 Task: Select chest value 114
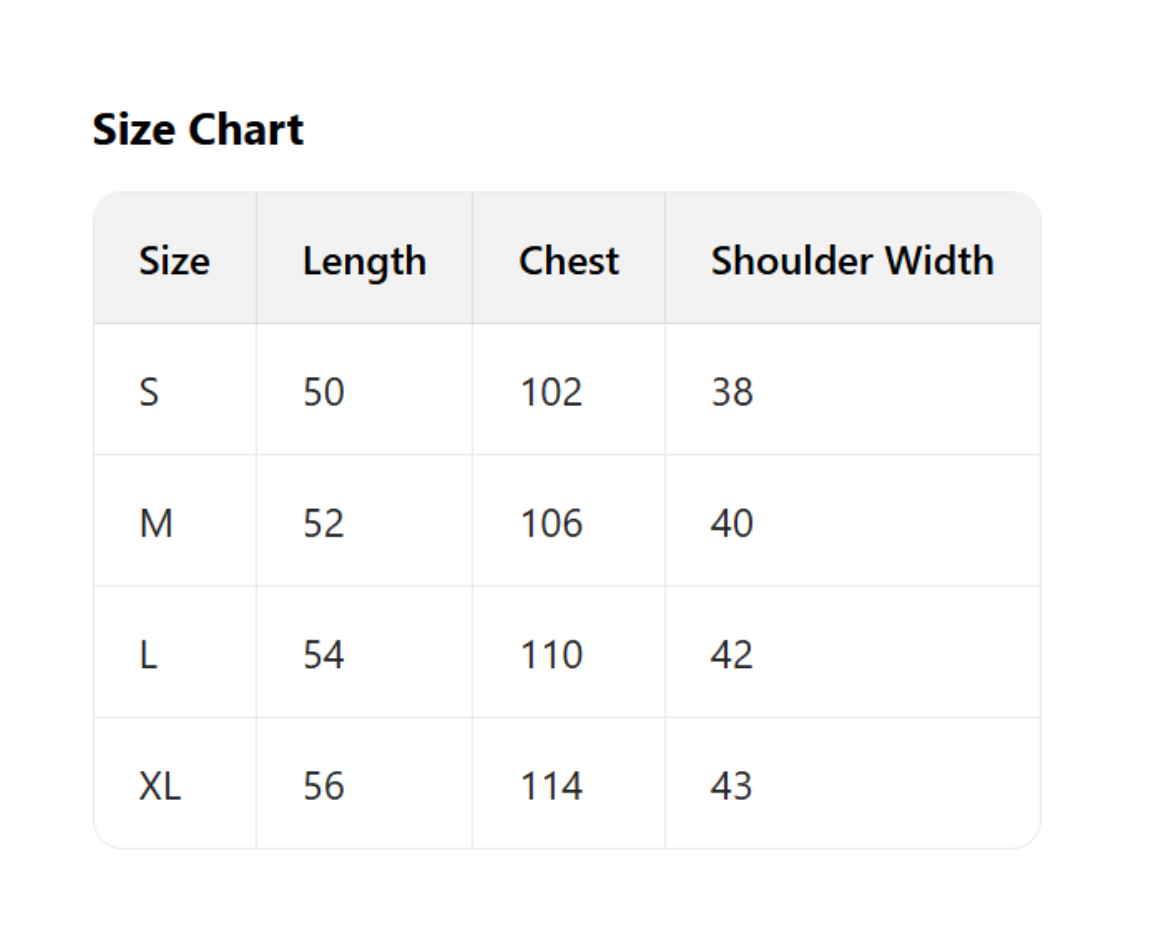pos(551,786)
